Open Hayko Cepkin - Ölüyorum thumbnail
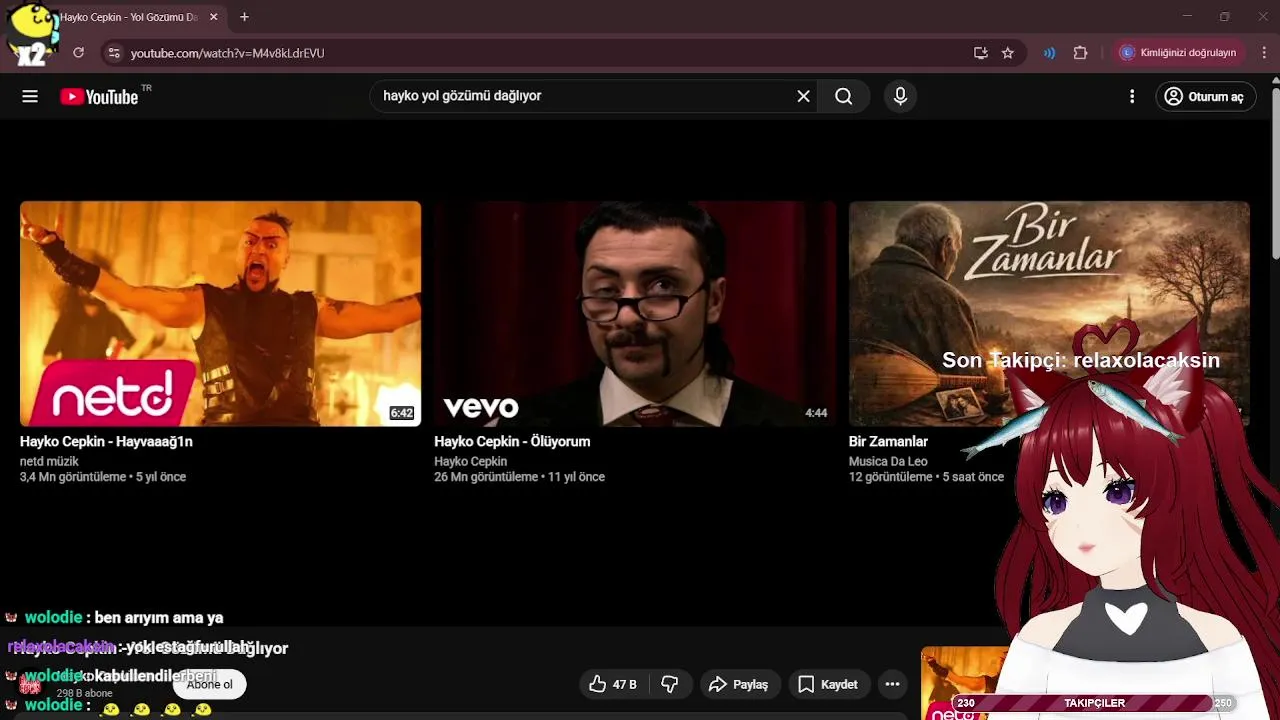 (x=635, y=314)
